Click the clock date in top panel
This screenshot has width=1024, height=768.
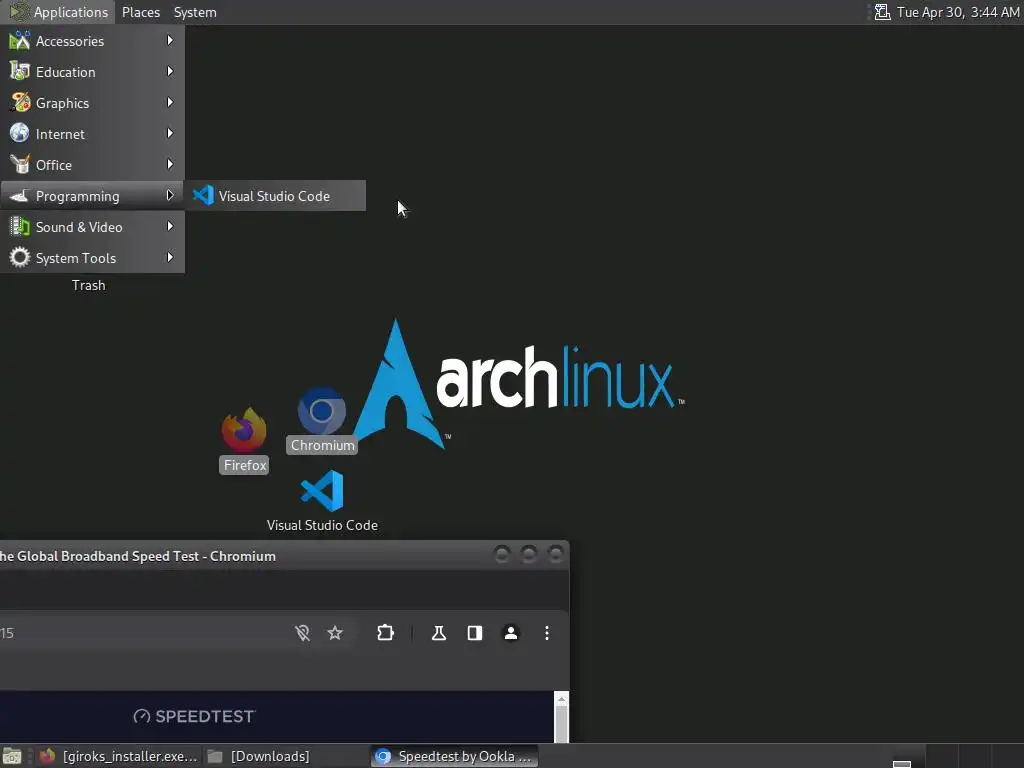click(x=958, y=12)
